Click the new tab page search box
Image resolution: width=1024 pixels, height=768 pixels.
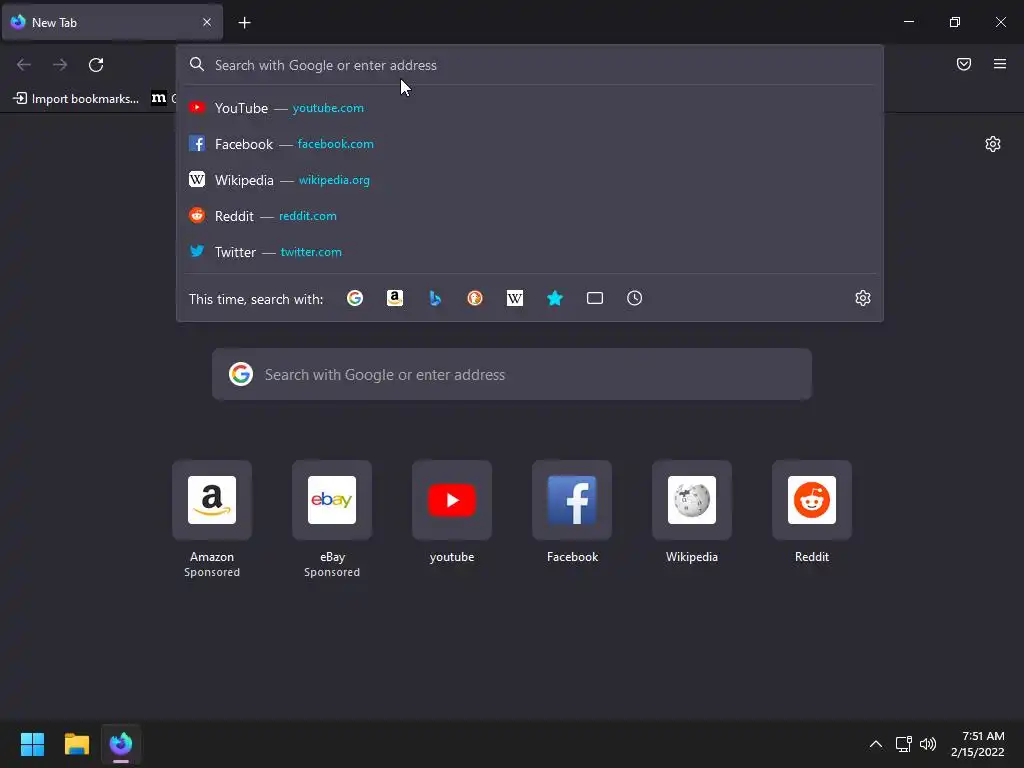point(512,374)
